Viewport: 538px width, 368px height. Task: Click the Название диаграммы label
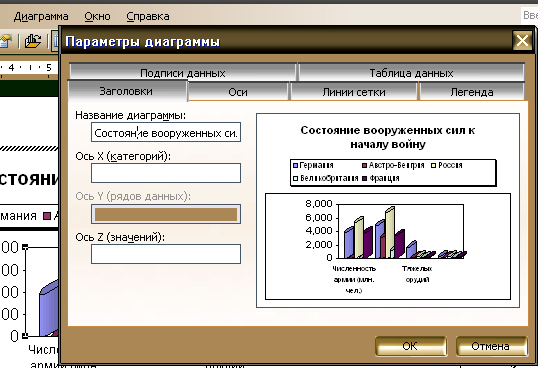(x=130, y=115)
